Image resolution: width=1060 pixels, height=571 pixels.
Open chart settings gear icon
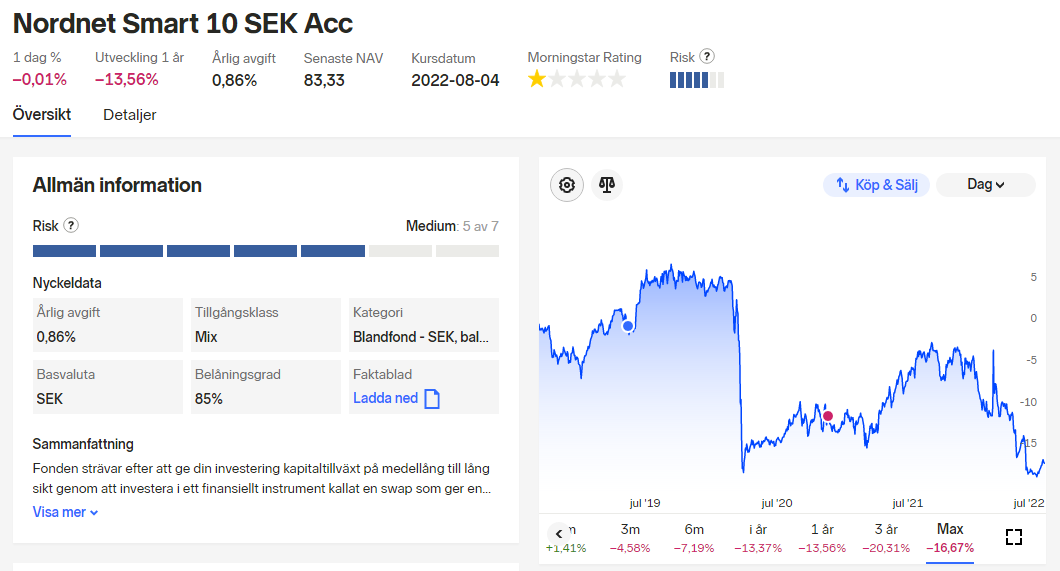tap(567, 185)
